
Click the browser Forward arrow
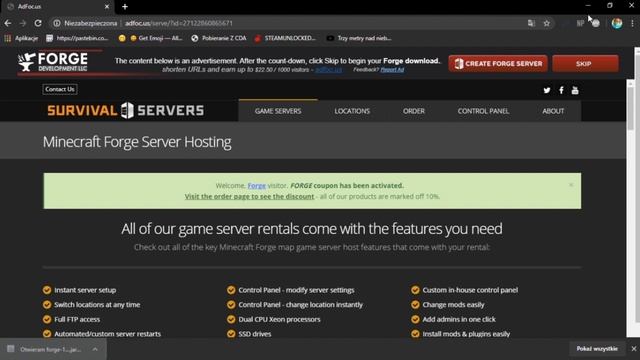point(22,23)
